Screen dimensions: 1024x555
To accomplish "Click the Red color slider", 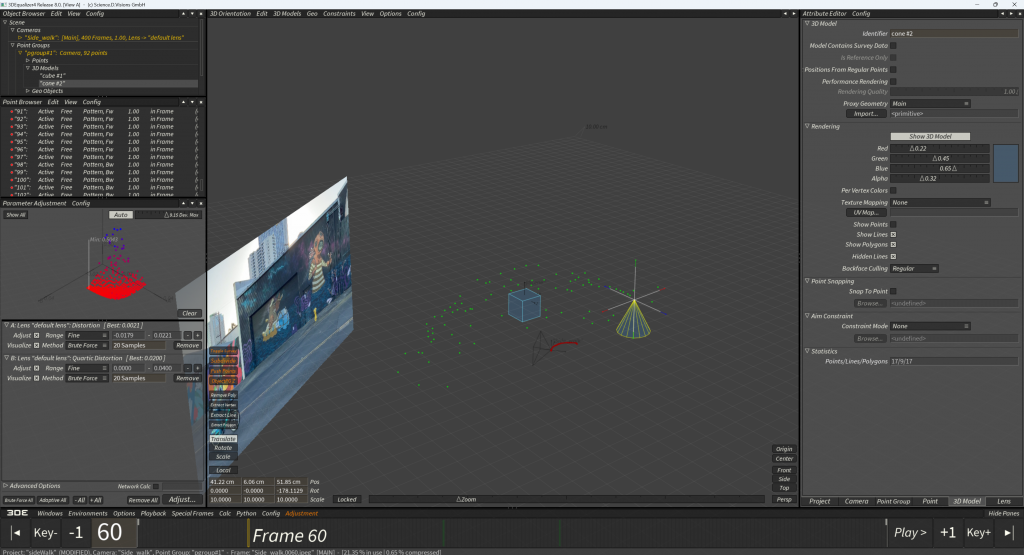I will pyautogui.click(x=940, y=148).
